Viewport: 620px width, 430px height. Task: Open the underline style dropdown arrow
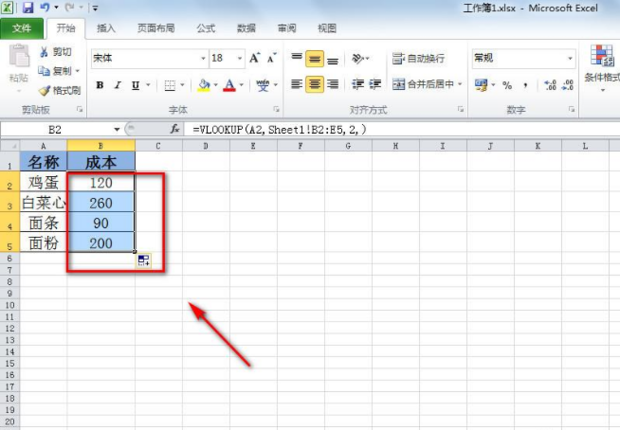(148, 85)
